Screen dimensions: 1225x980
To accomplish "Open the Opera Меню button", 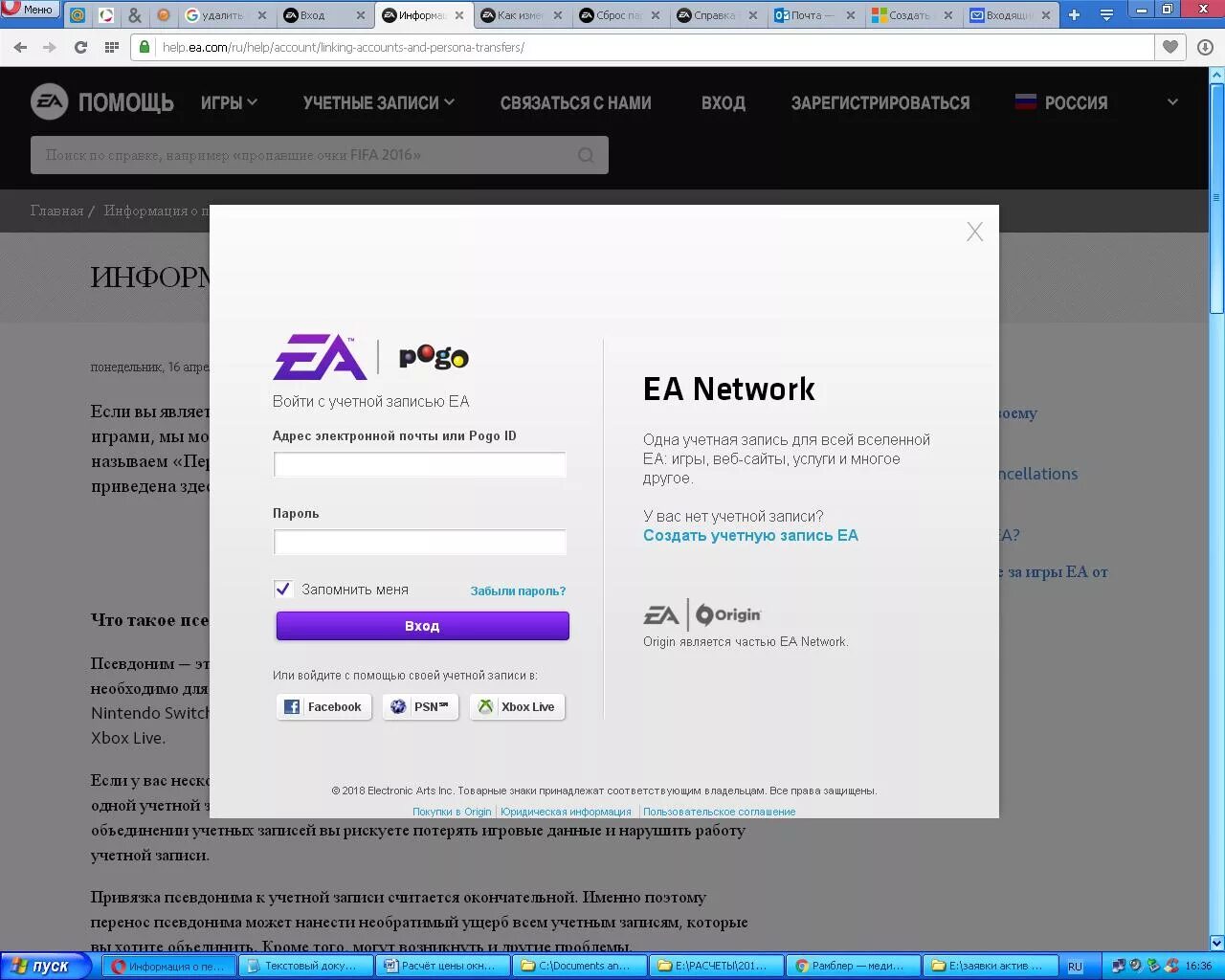I will tap(29, 10).
